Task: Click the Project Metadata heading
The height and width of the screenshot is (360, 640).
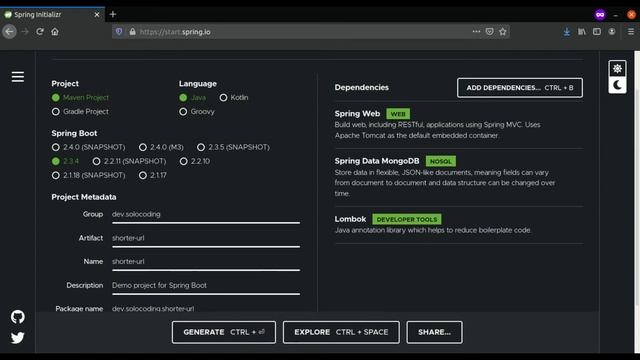Action: pyautogui.click(x=84, y=197)
